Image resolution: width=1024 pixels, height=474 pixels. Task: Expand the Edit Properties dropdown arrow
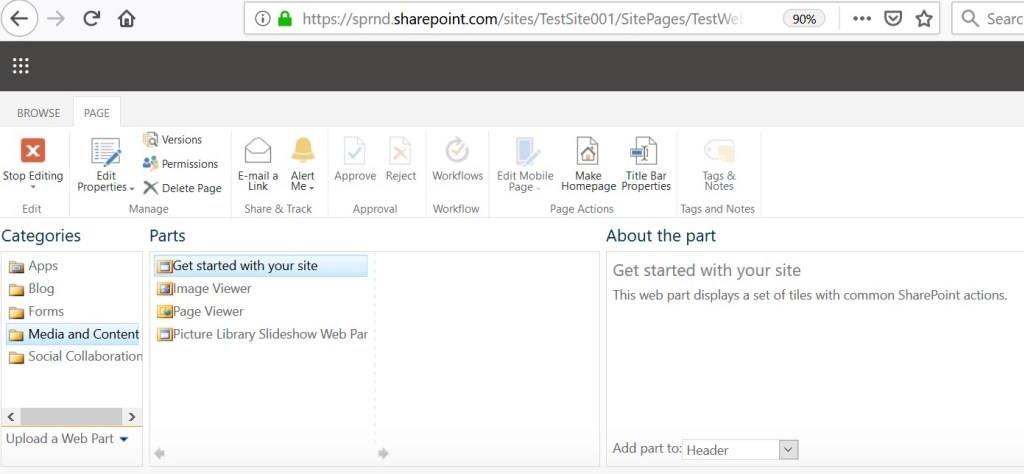(132, 188)
